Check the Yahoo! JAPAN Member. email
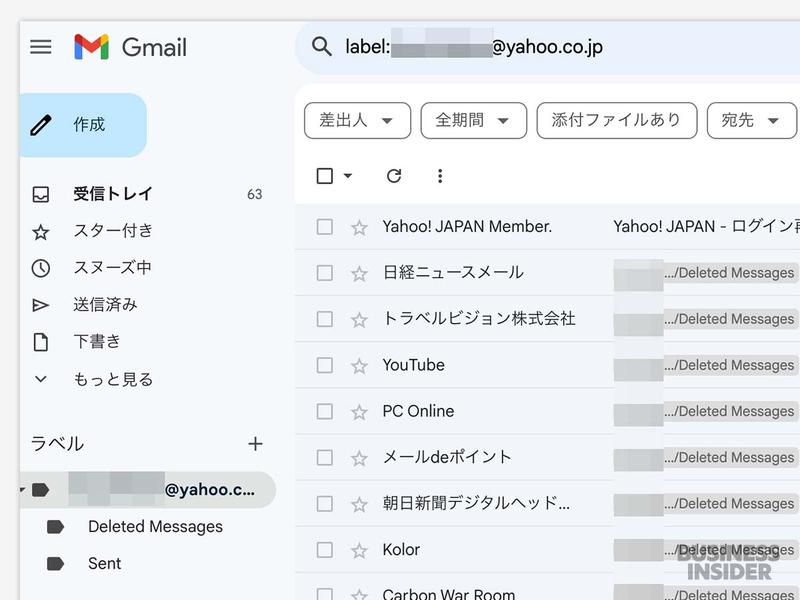This screenshot has width=800, height=600. tap(324, 227)
